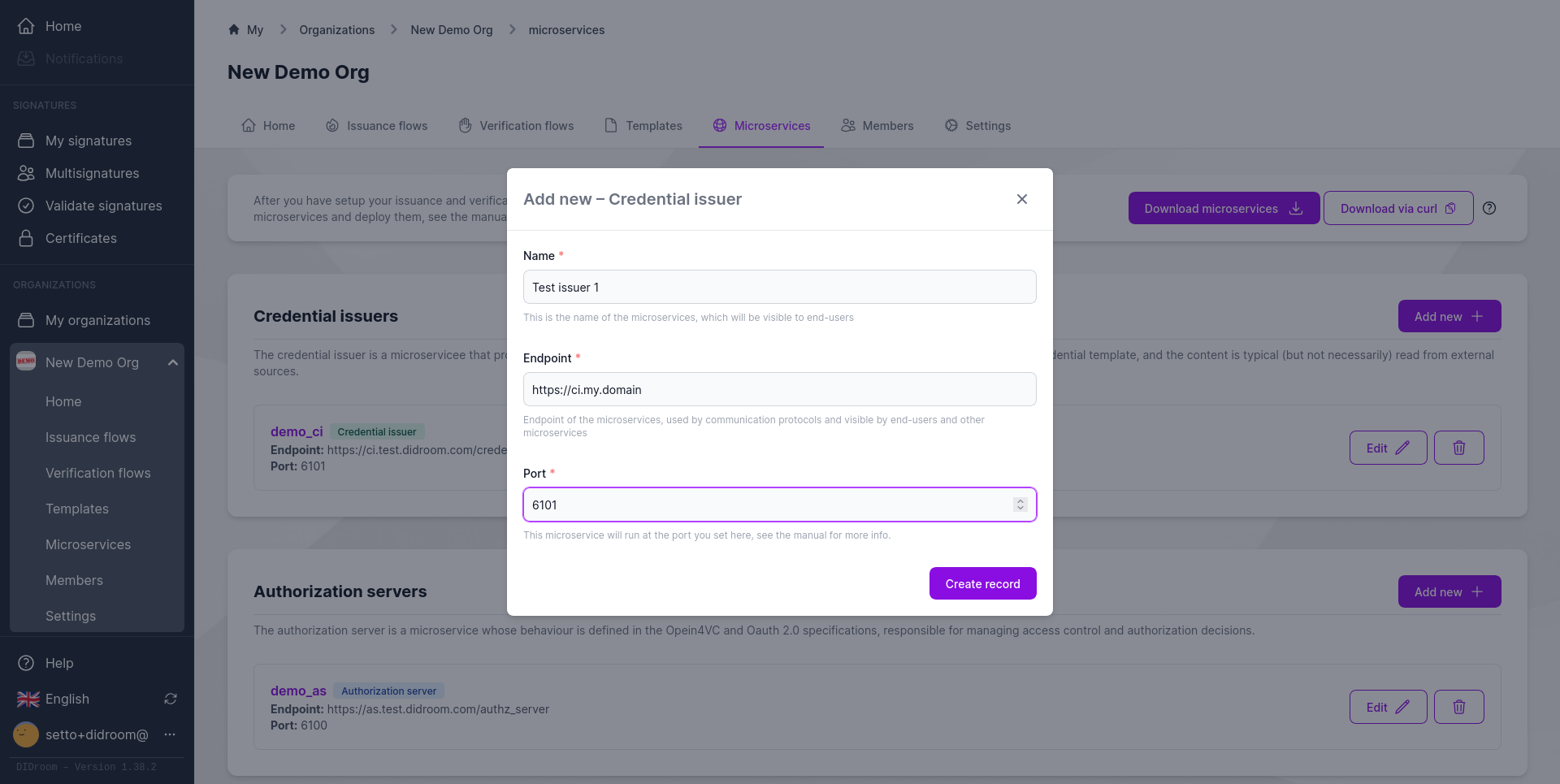Screen dimensions: 1560x784
Task: Click the Create record button
Action: [x=982, y=583]
